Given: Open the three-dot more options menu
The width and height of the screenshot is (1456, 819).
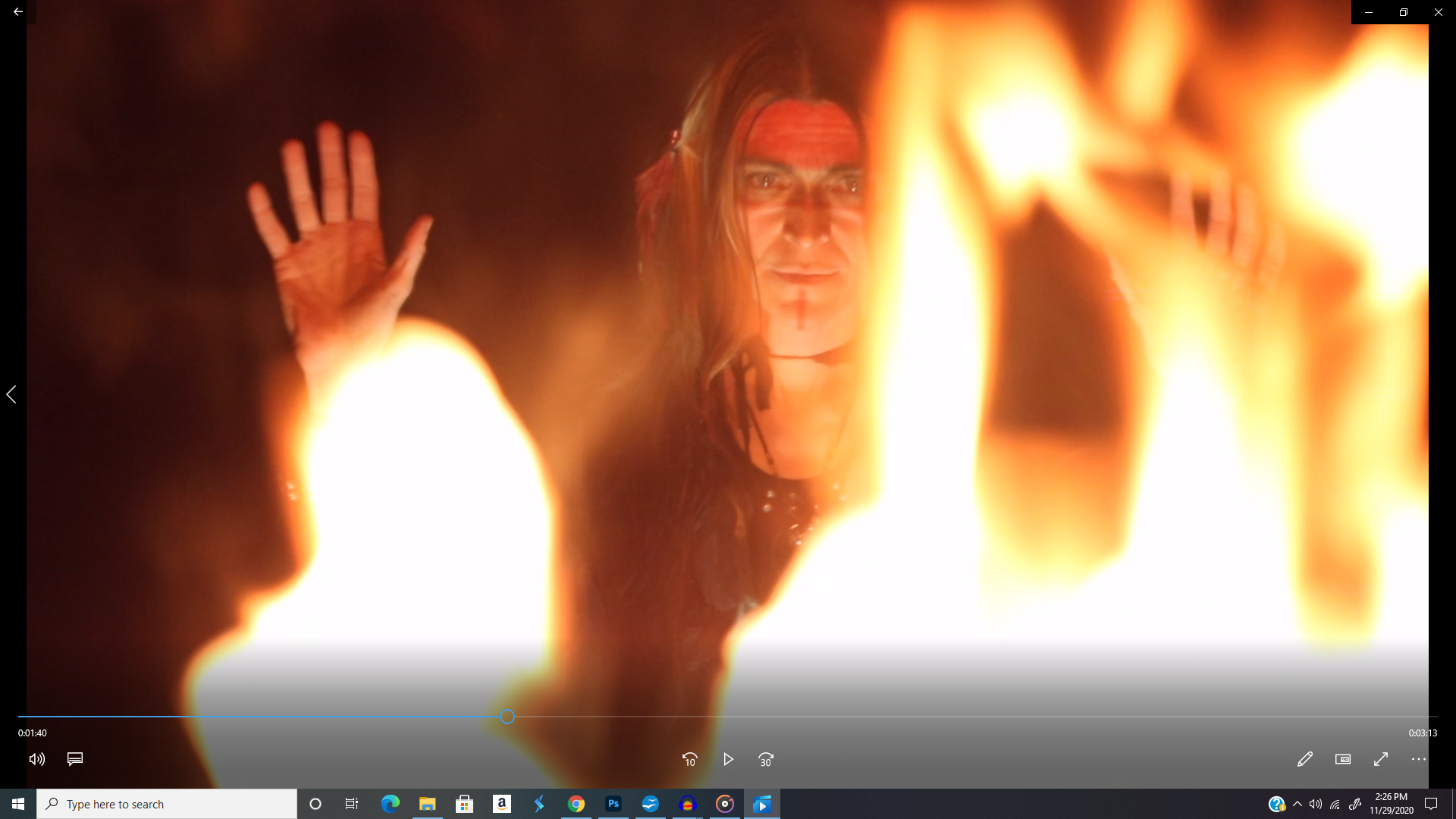Looking at the screenshot, I should [x=1419, y=759].
